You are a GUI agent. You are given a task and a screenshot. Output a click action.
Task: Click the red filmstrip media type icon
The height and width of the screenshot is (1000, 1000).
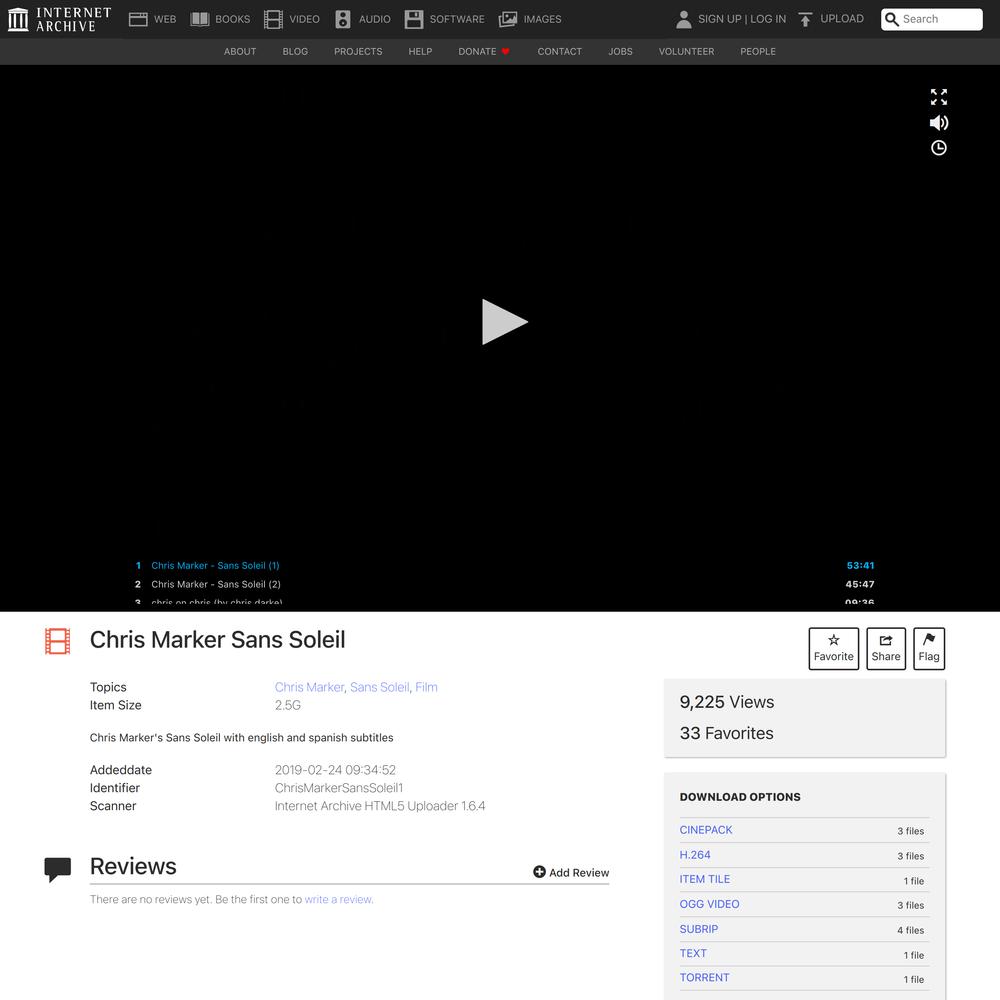tap(57, 641)
